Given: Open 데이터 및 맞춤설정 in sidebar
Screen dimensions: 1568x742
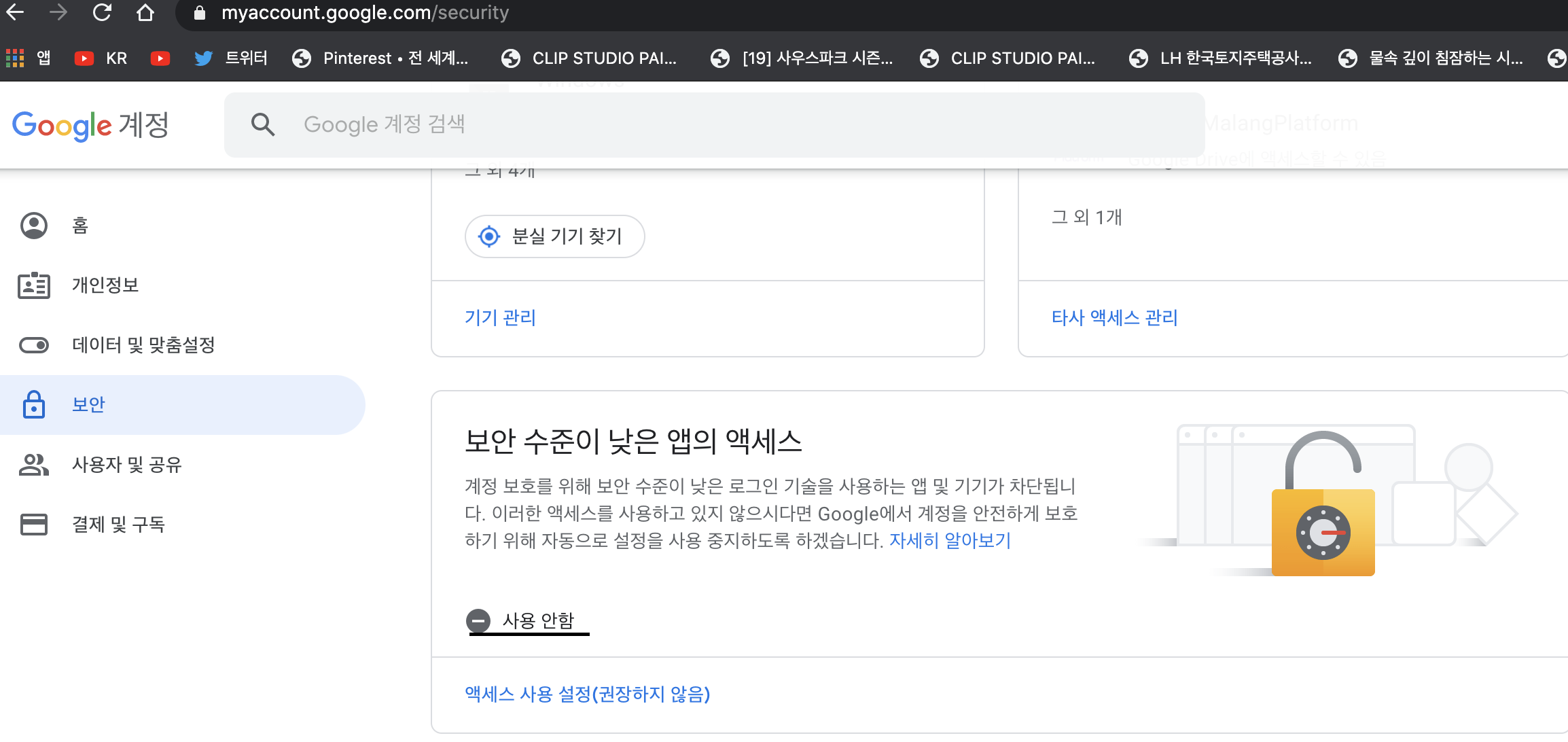Looking at the screenshot, I should (x=143, y=345).
